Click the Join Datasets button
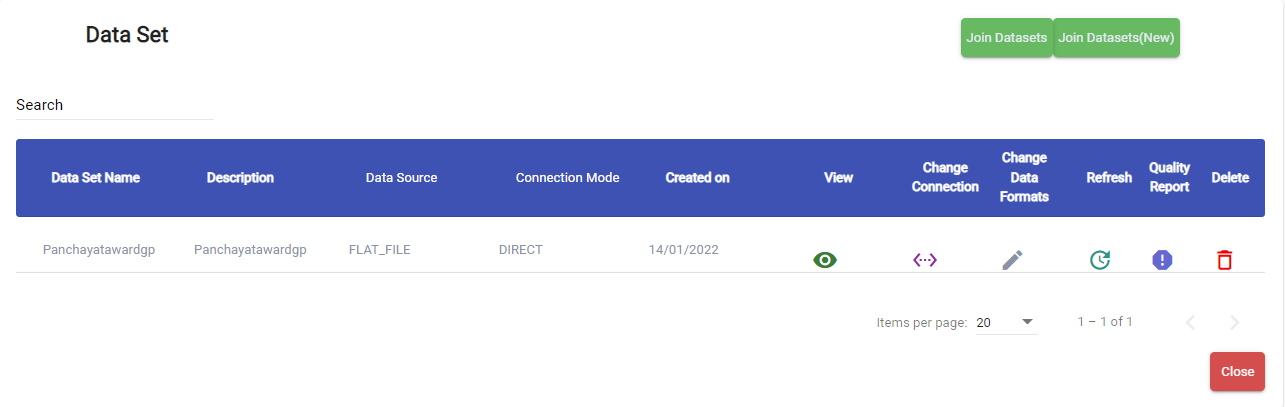The image size is (1285, 407). (1006, 38)
